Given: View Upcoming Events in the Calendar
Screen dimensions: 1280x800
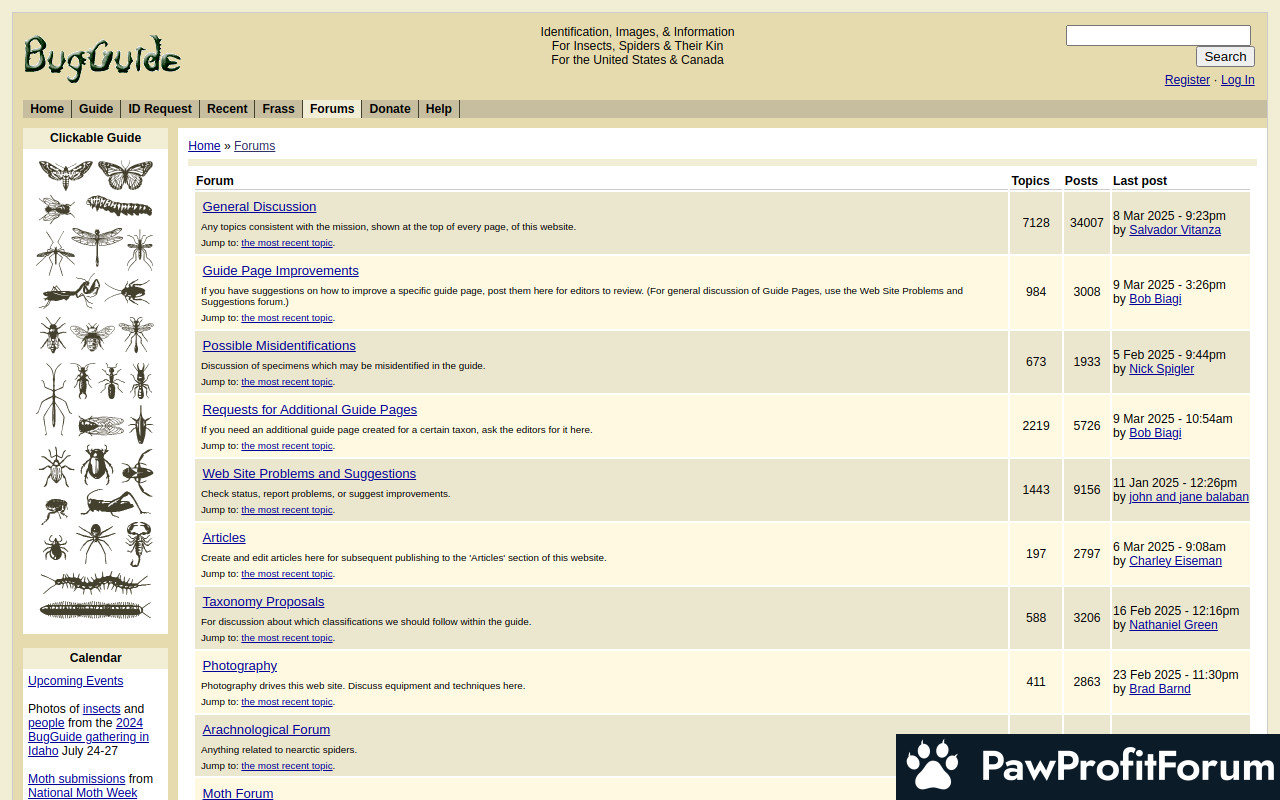Looking at the screenshot, I should 76,681.
